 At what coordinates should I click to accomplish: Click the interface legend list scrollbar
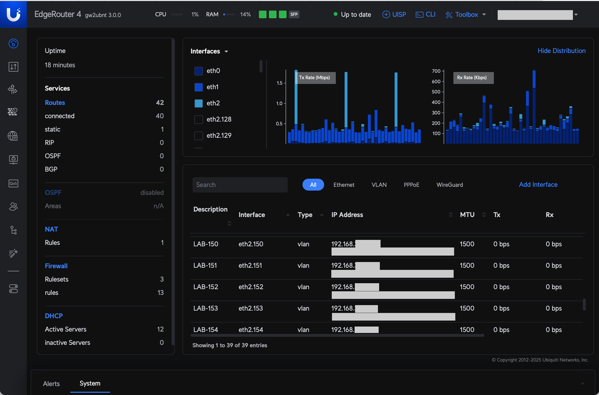(261, 66)
